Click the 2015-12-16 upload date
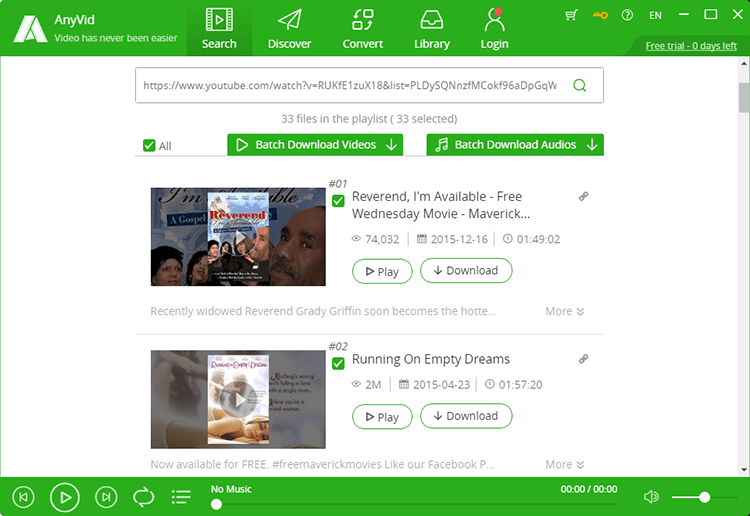Viewport: 750px width, 516px height. (459, 239)
